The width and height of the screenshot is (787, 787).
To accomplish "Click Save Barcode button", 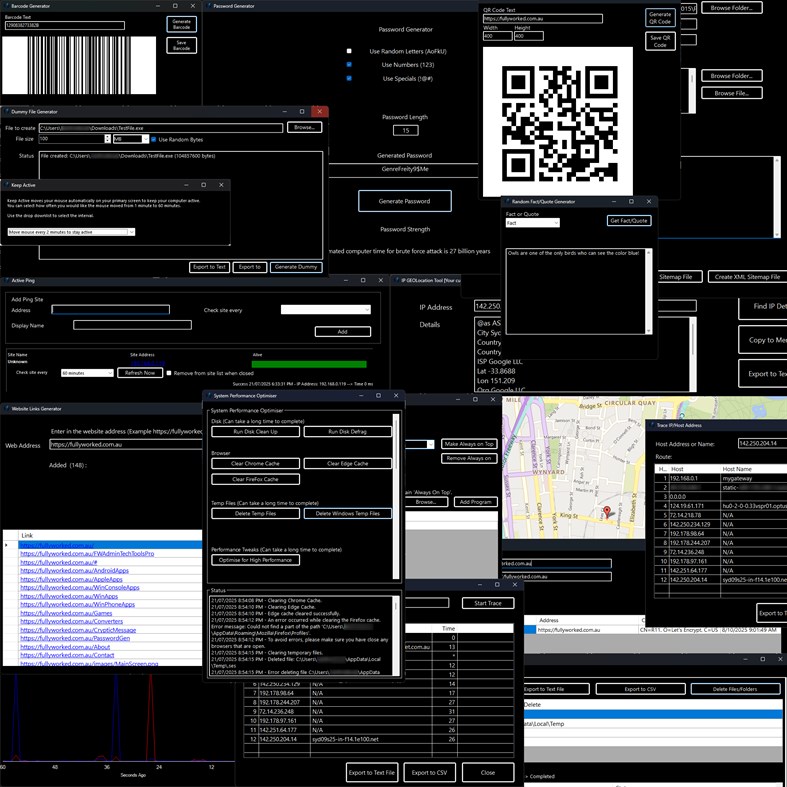I will 181,45.
